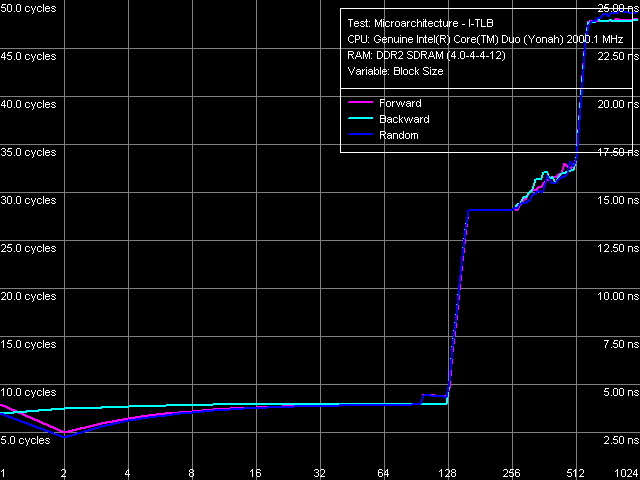Click the magenta Forward legend line
Image resolution: width=640 pixels, height=480 pixels.
tap(359, 103)
